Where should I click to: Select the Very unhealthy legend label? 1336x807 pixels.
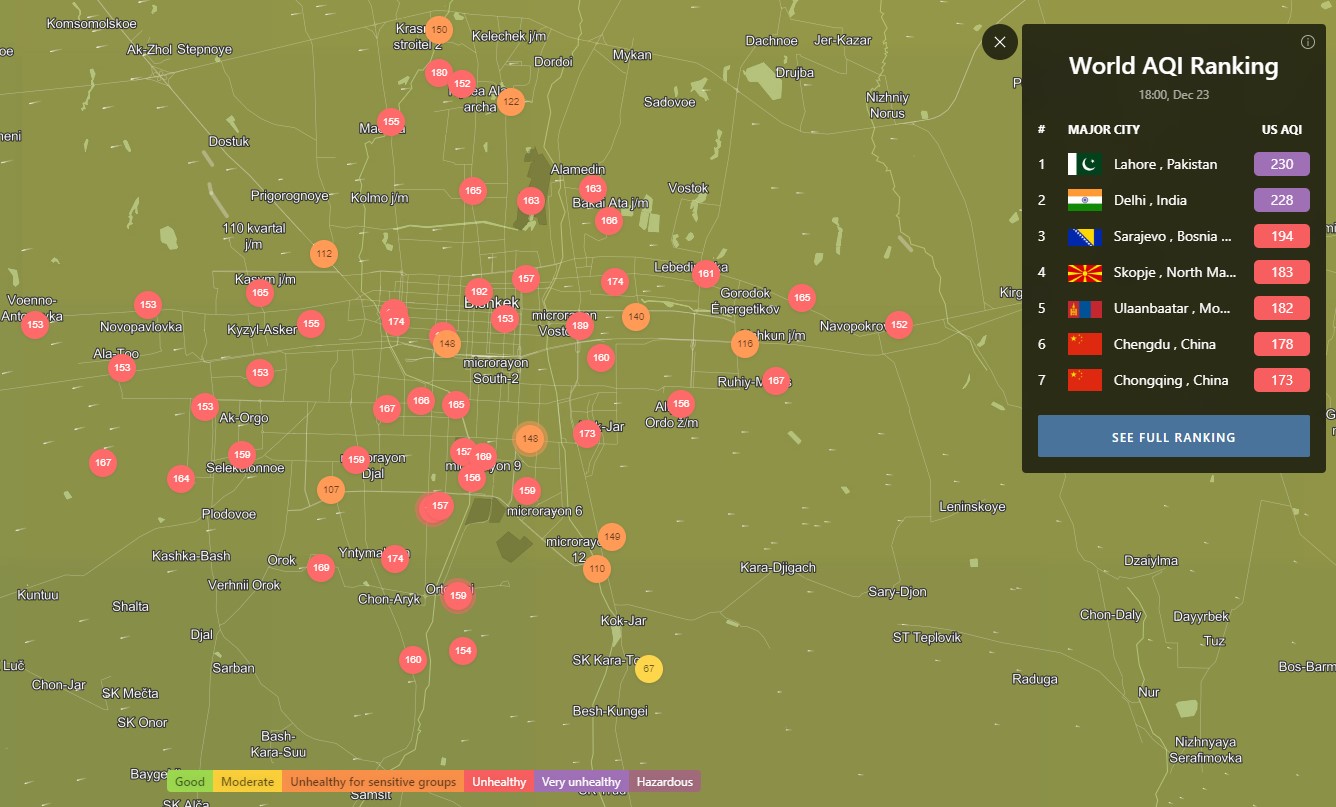pyautogui.click(x=581, y=782)
